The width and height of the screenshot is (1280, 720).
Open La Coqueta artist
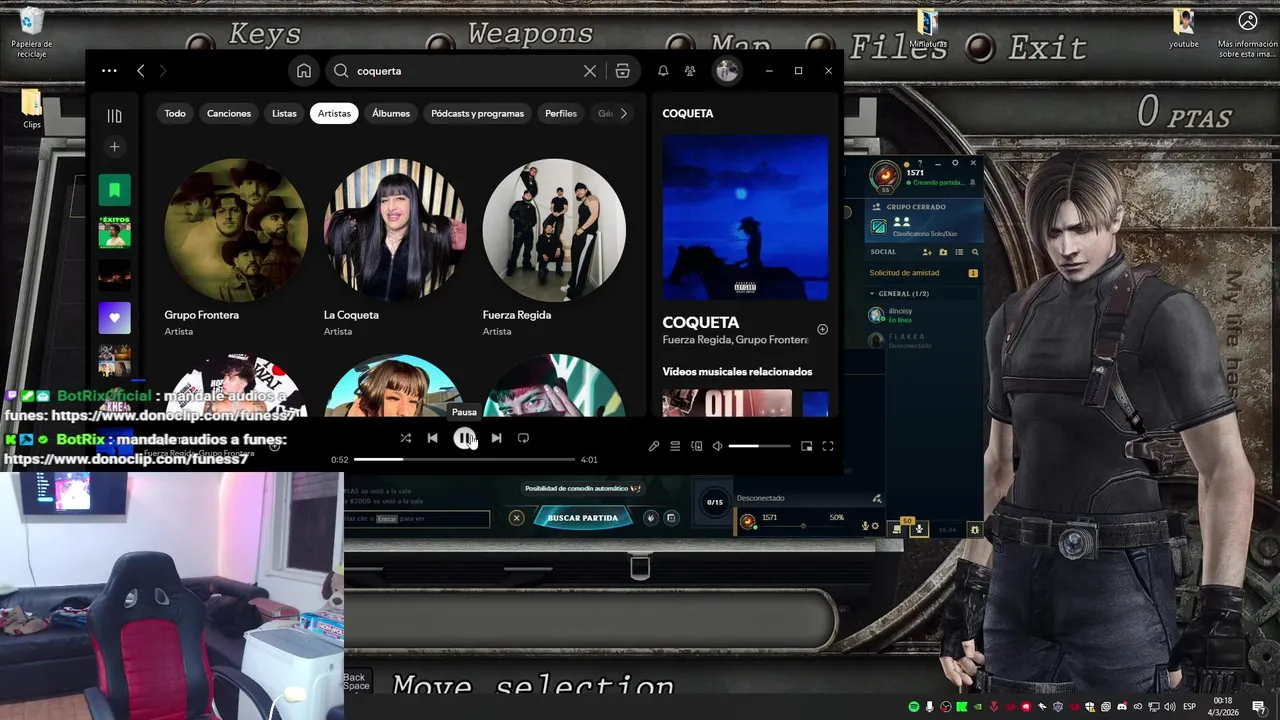coord(395,230)
